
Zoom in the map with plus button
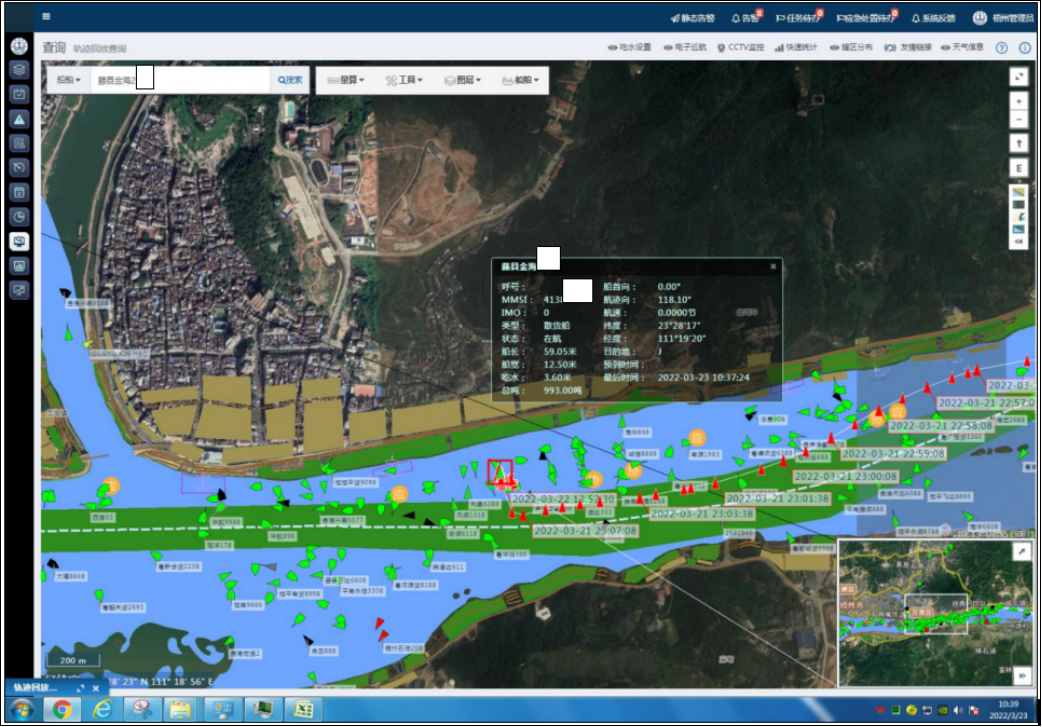click(1019, 101)
